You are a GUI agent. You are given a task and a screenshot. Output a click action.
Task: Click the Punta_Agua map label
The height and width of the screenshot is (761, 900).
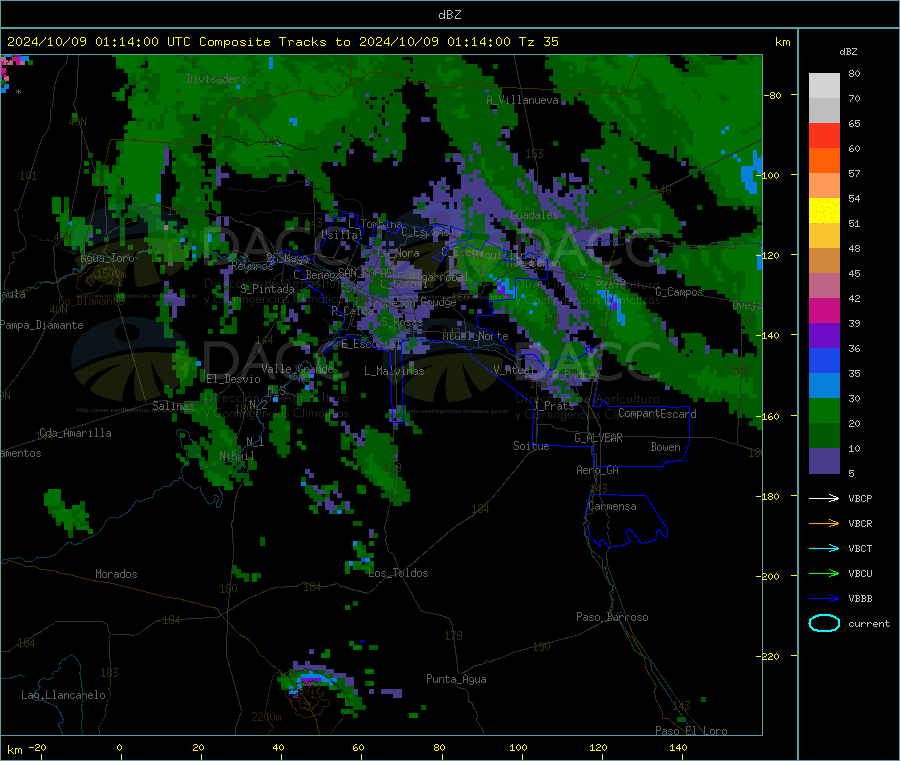click(456, 679)
